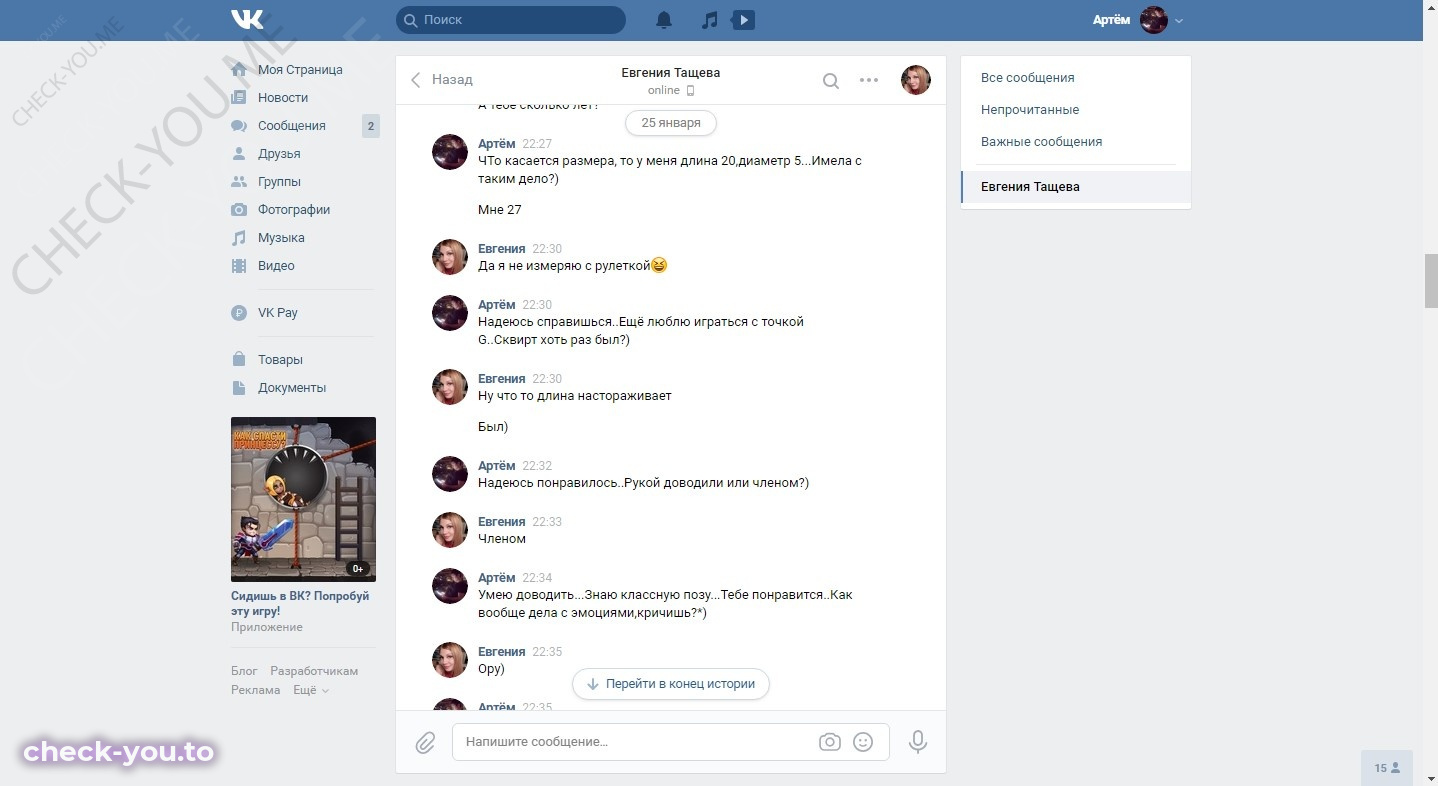Open Артём's avatar at 22:32

[x=450, y=474]
